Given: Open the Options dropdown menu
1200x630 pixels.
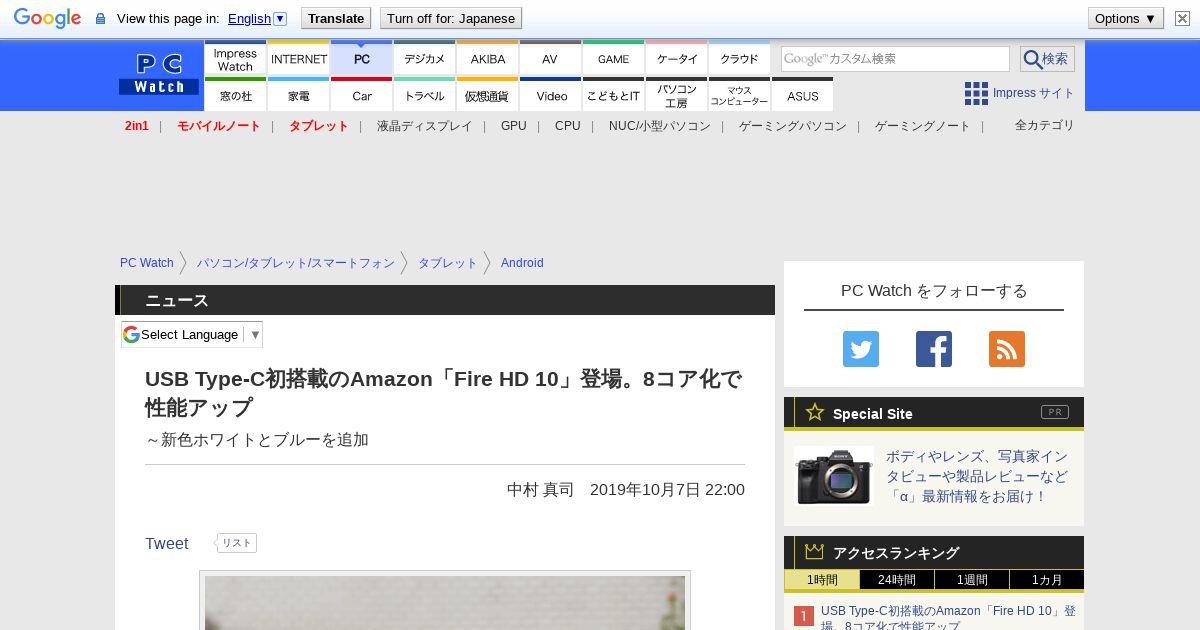Looking at the screenshot, I should pos(1125,18).
